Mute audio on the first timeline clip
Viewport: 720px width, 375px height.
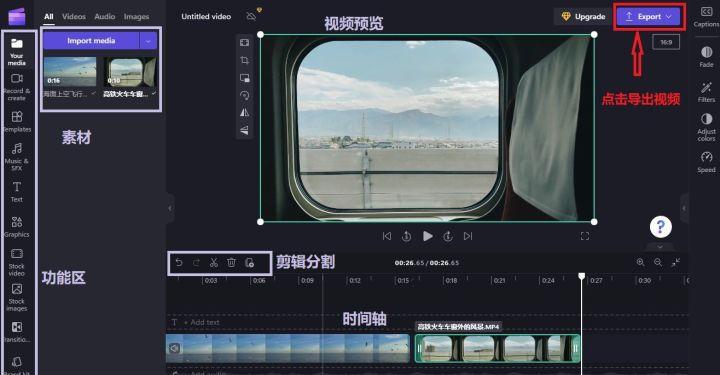pyautogui.click(x=174, y=348)
